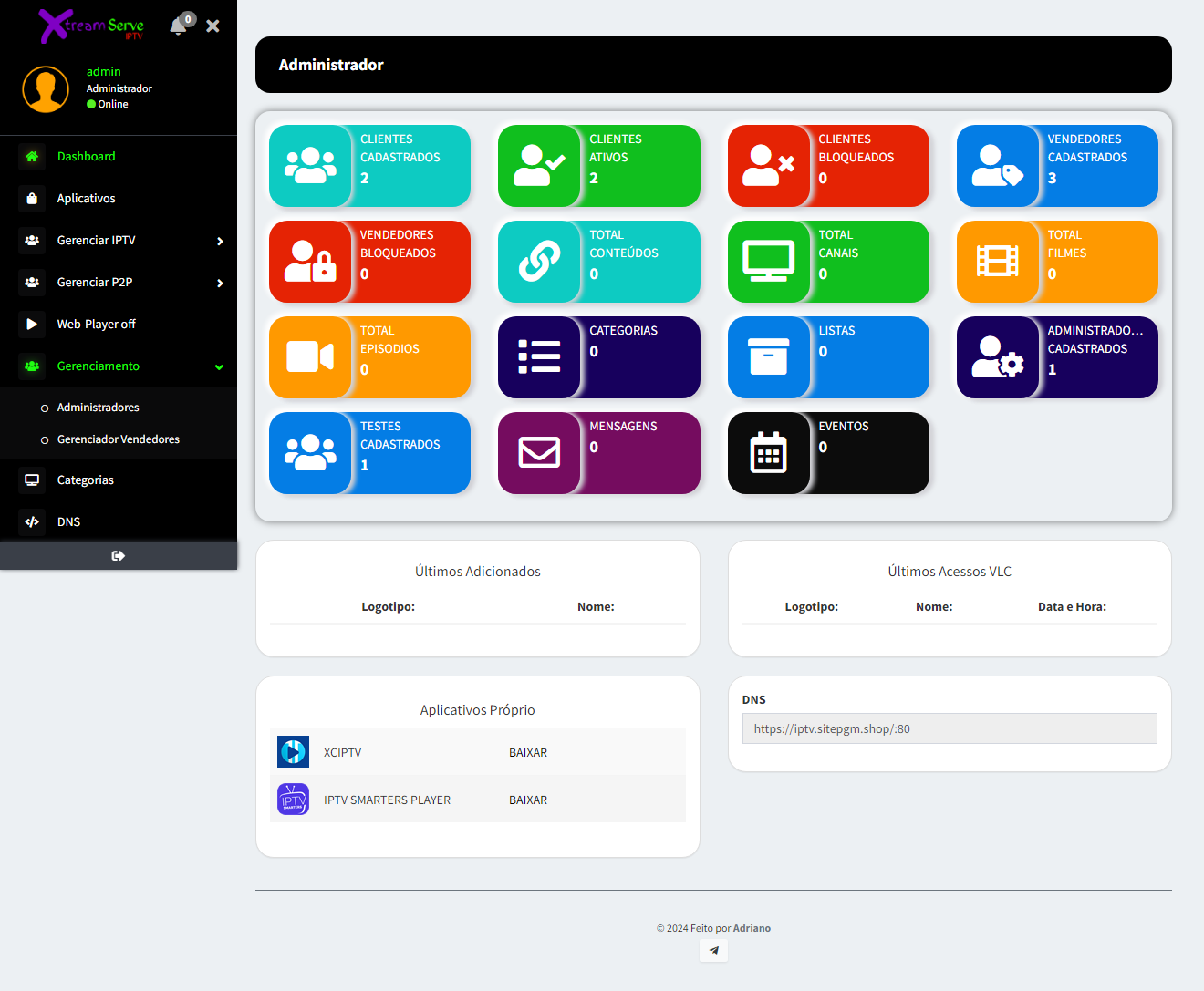Click the Total Filmes film strip icon
The height and width of the screenshot is (991, 1204).
pyautogui.click(x=997, y=262)
